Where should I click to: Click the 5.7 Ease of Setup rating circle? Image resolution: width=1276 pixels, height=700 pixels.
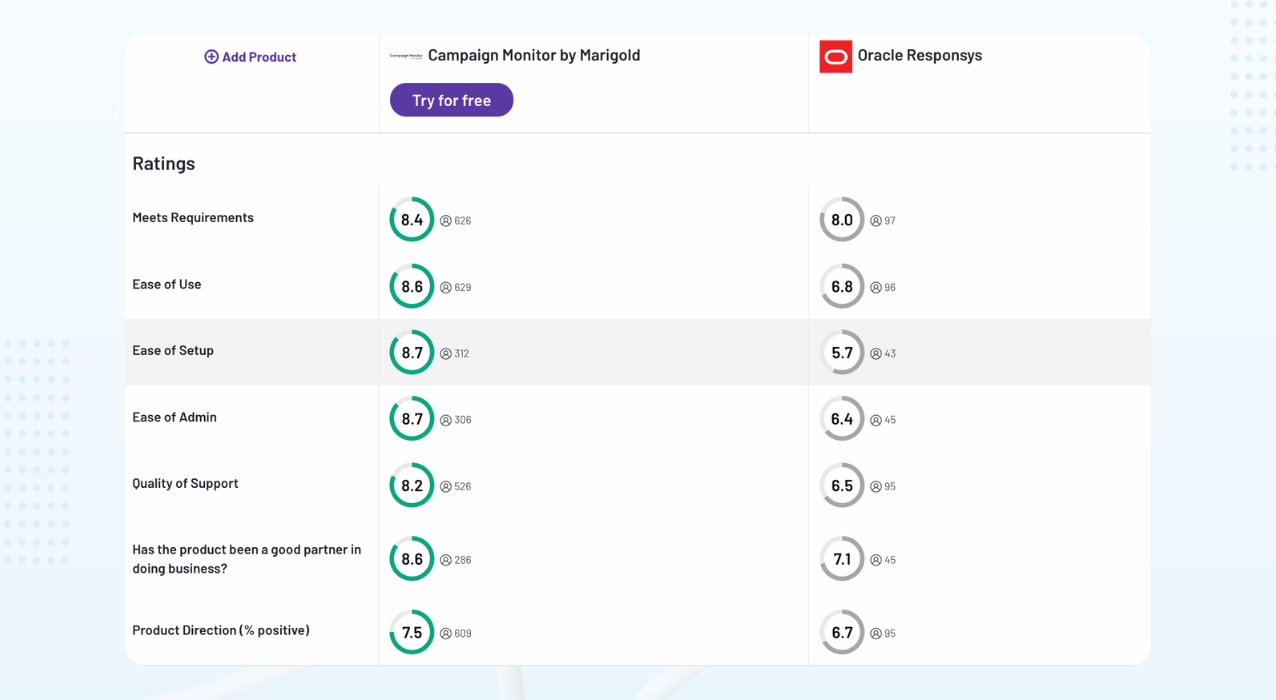(x=842, y=353)
